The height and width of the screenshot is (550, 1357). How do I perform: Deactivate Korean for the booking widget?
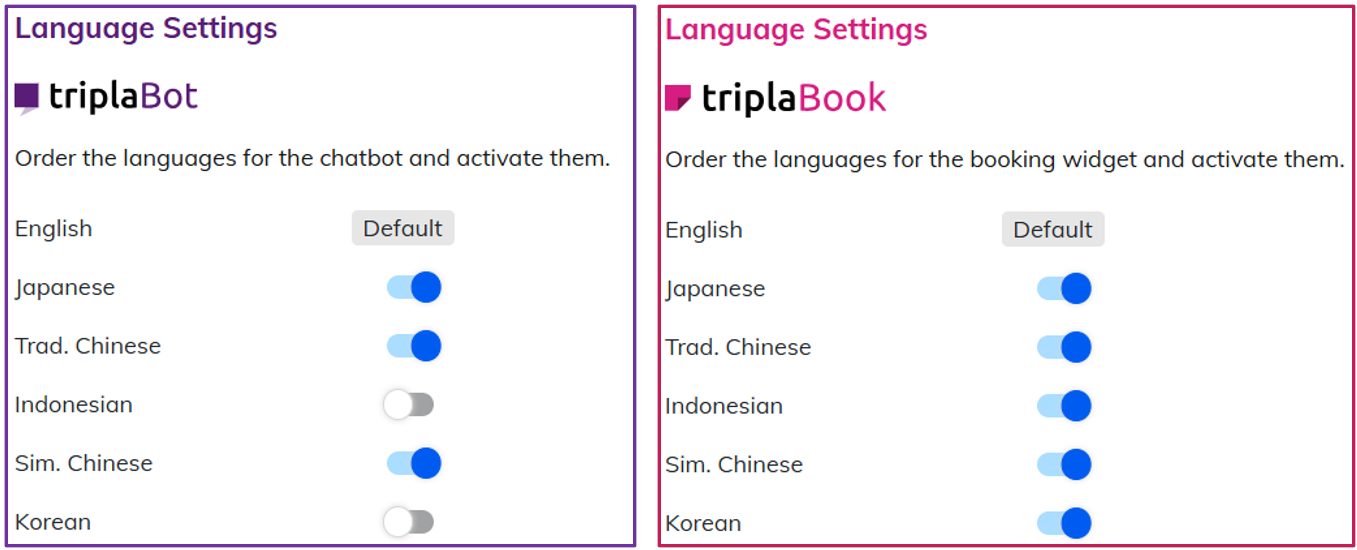pos(1063,523)
